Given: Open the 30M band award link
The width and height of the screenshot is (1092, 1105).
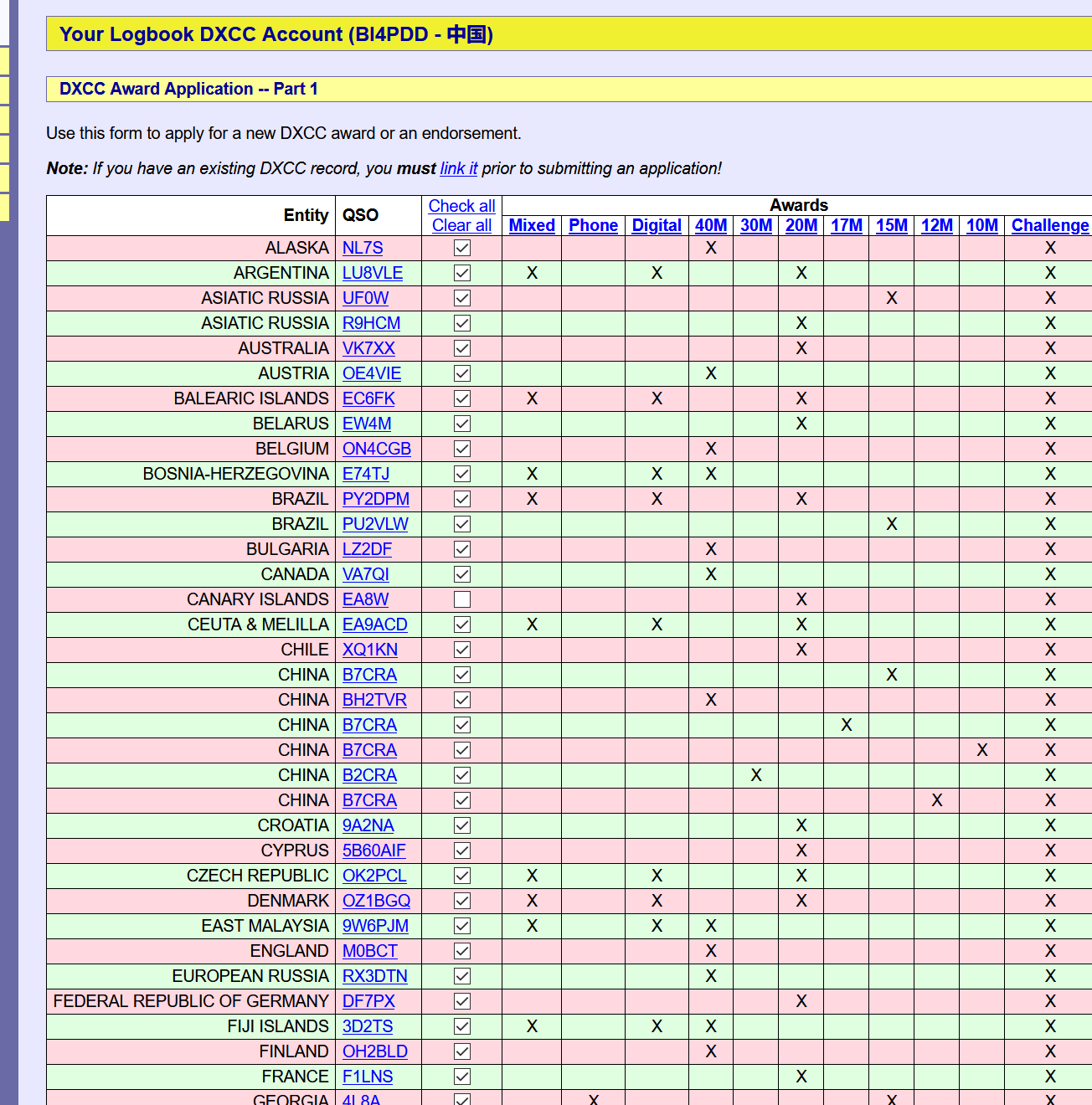Looking at the screenshot, I should pos(756,225).
